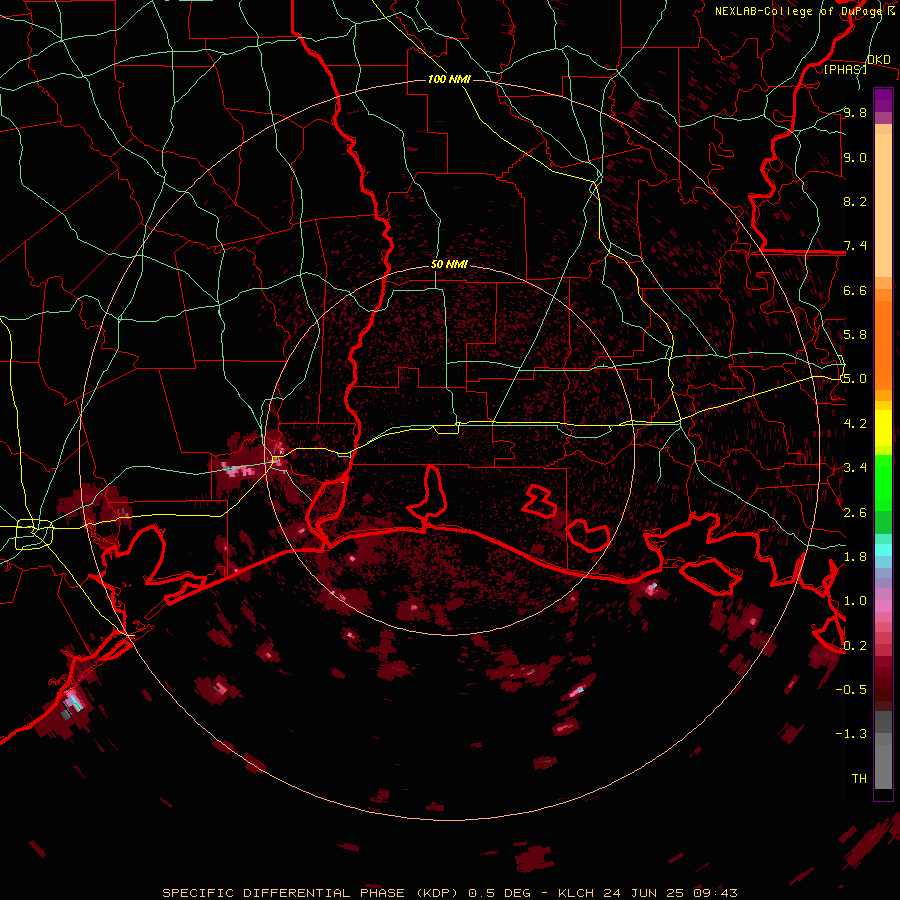Click the 2.6 value on the color scale
900x900 pixels.
click(x=855, y=513)
